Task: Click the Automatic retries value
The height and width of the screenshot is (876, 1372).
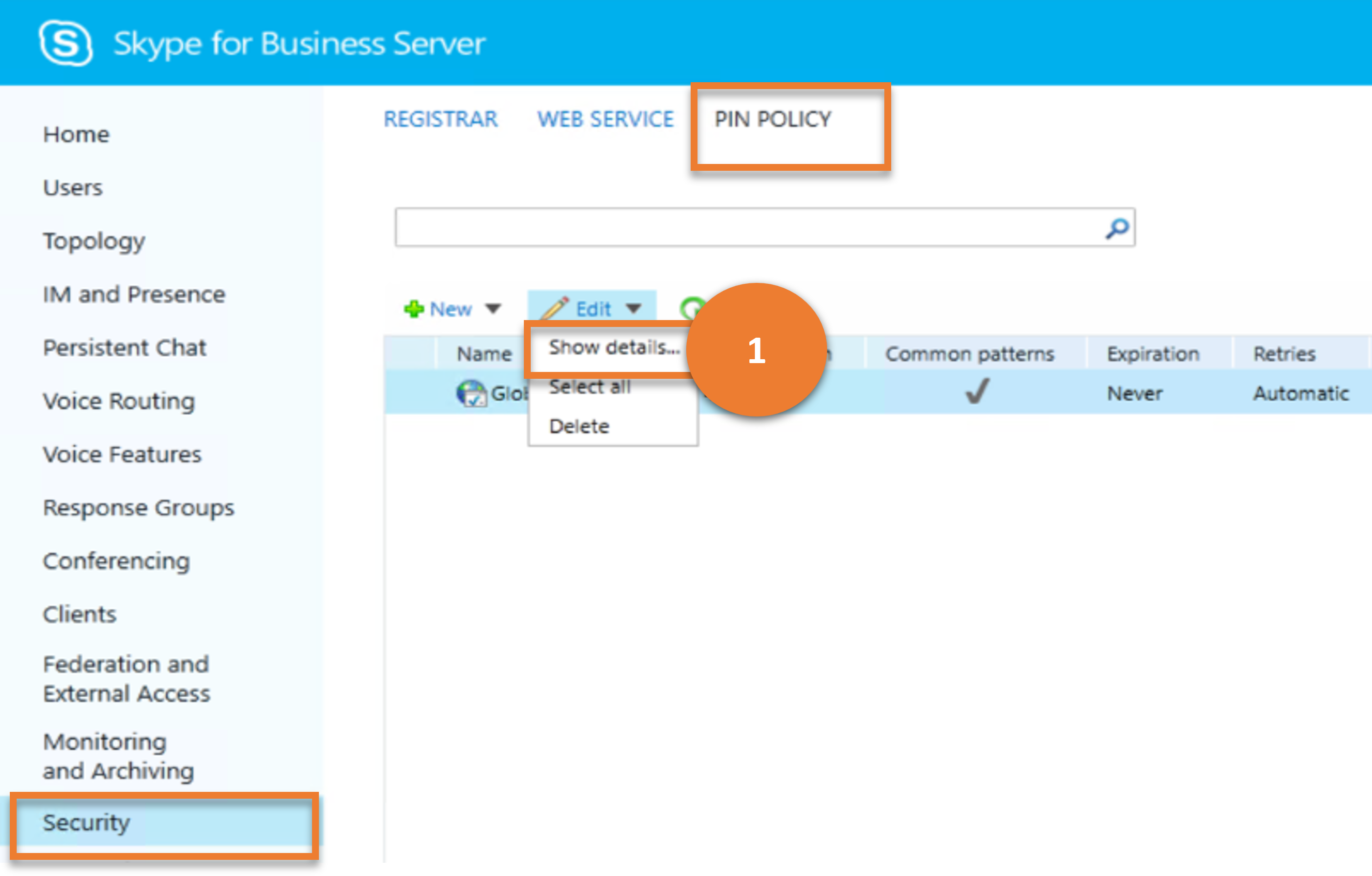Action: click(x=1301, y=393)
